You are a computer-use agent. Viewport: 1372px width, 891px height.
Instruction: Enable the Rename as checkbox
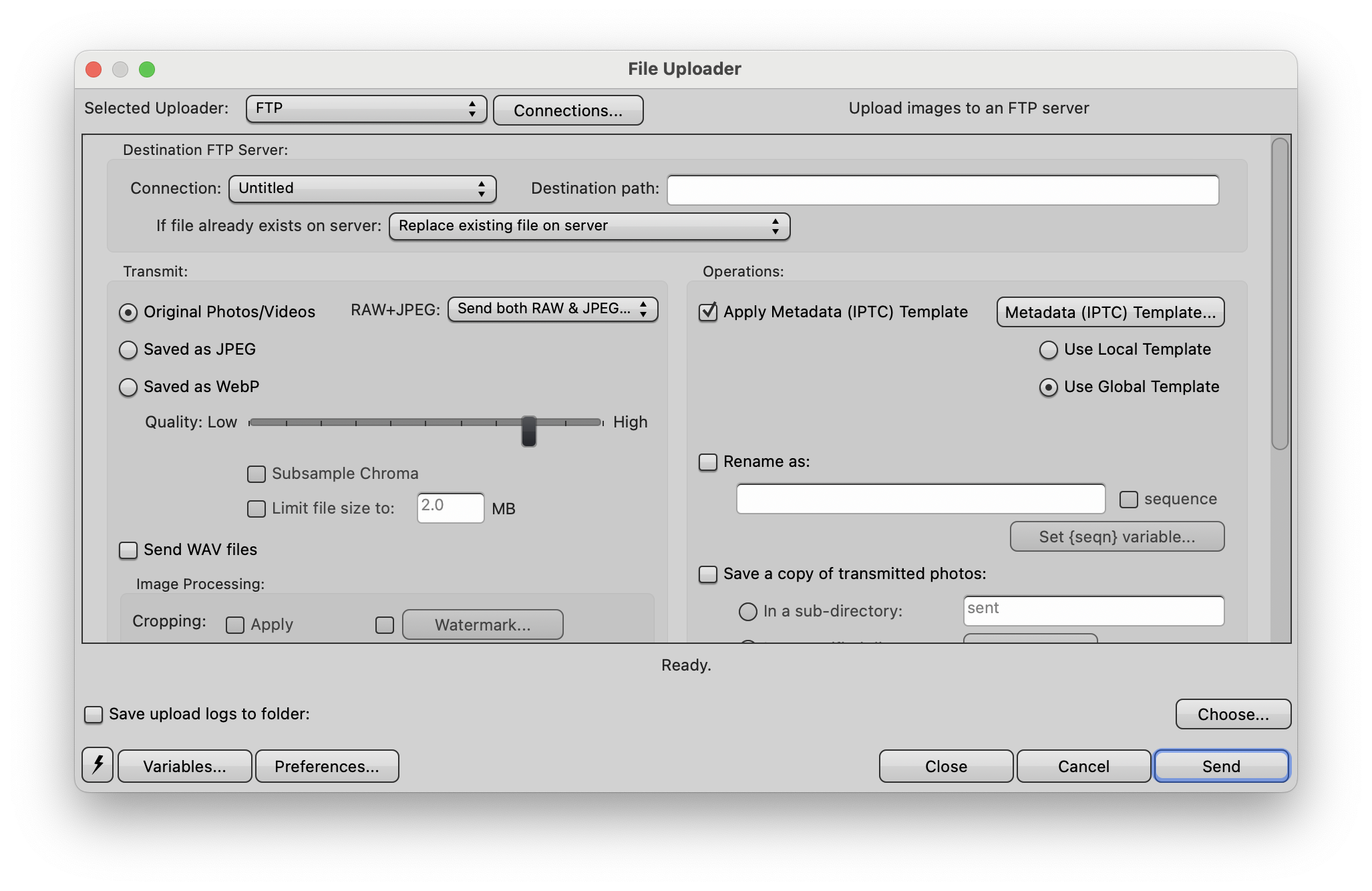(x=708, y=462)
